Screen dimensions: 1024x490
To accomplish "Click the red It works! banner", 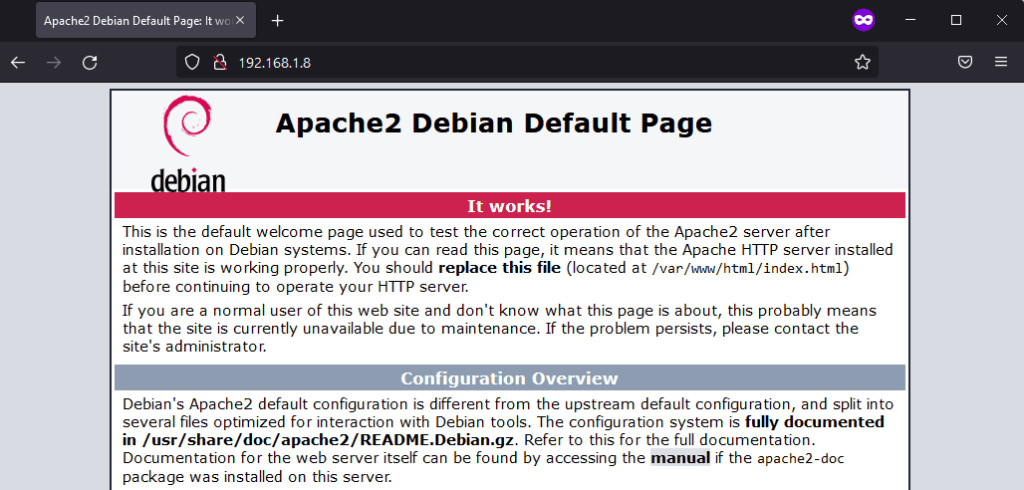I will pos(509,206).
